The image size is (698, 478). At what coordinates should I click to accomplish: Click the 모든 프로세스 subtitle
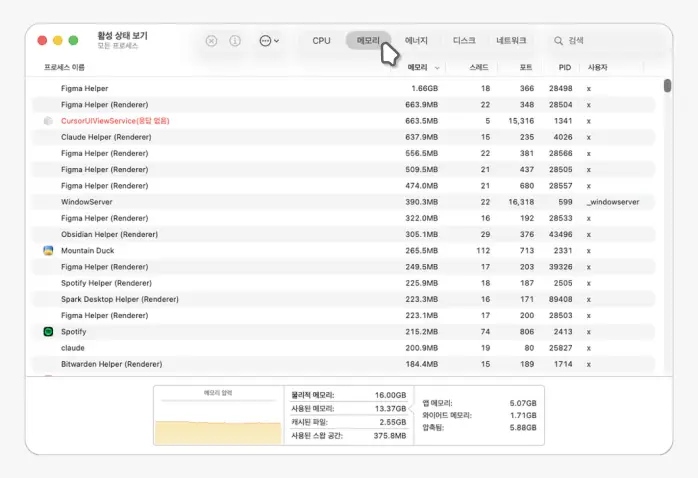(x=118, y=46)
